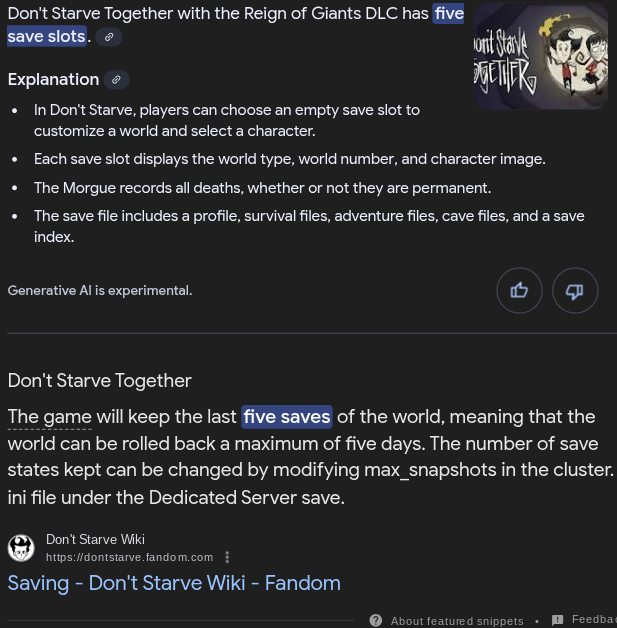Open three-dot menu beside dontstarve.fandom.com
This screenshot has width=617, height=628.
click(227, 557)
